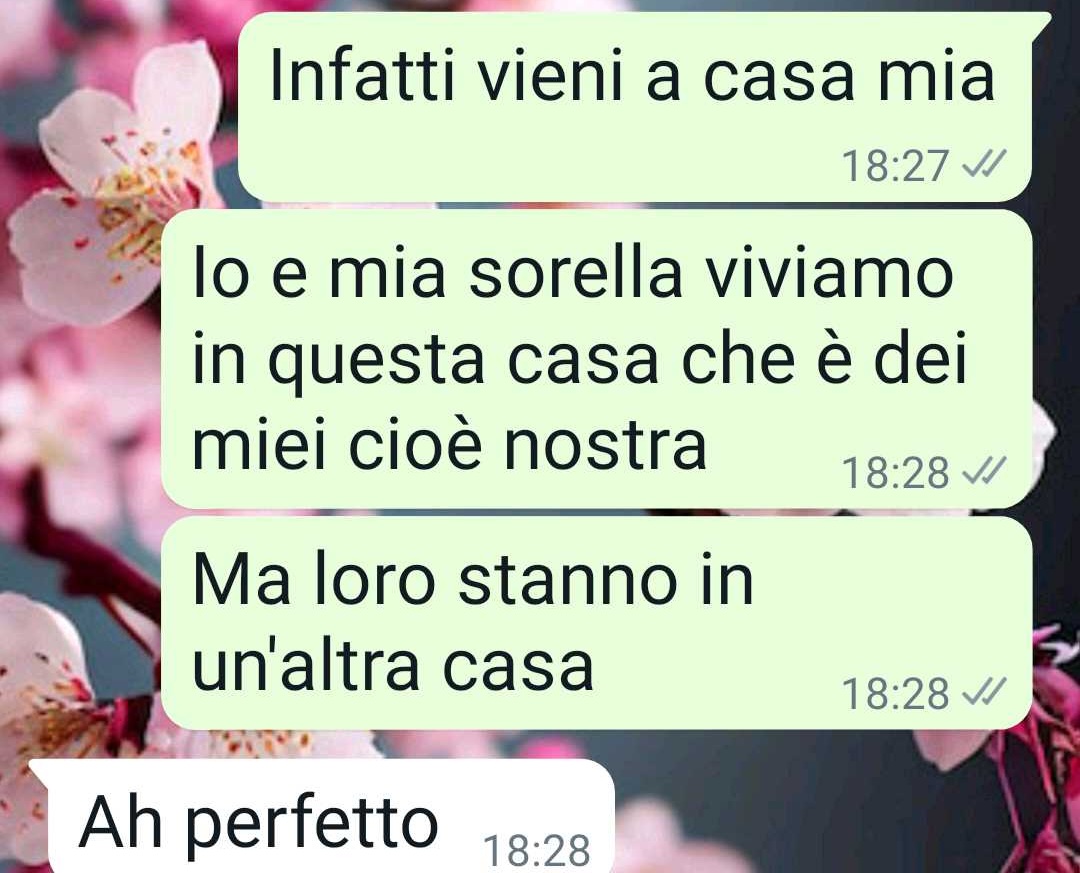This screenshot has height=873, width=1080.
Task: Click the words 'miei cioè nostra'
Action: click(x=449, y=444)
